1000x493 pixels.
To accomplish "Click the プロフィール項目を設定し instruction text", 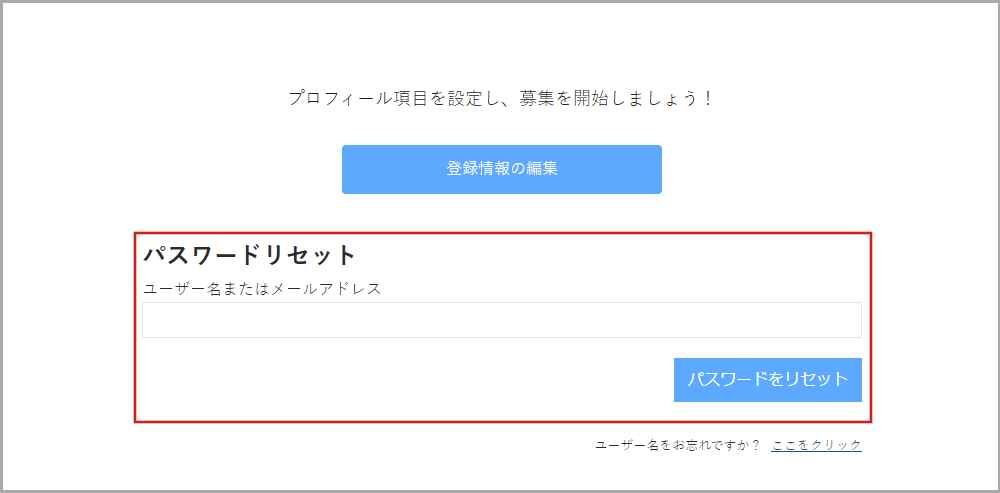I will 501,99.
